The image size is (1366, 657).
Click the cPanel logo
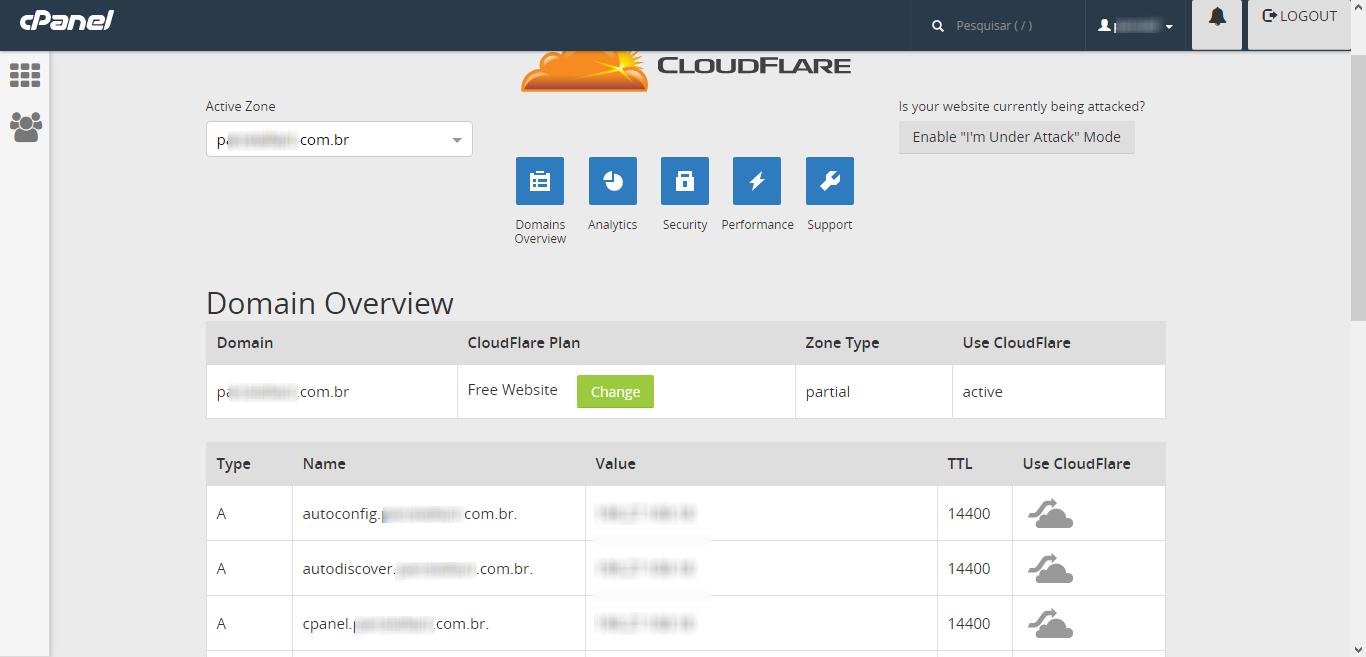coord(64,20)
